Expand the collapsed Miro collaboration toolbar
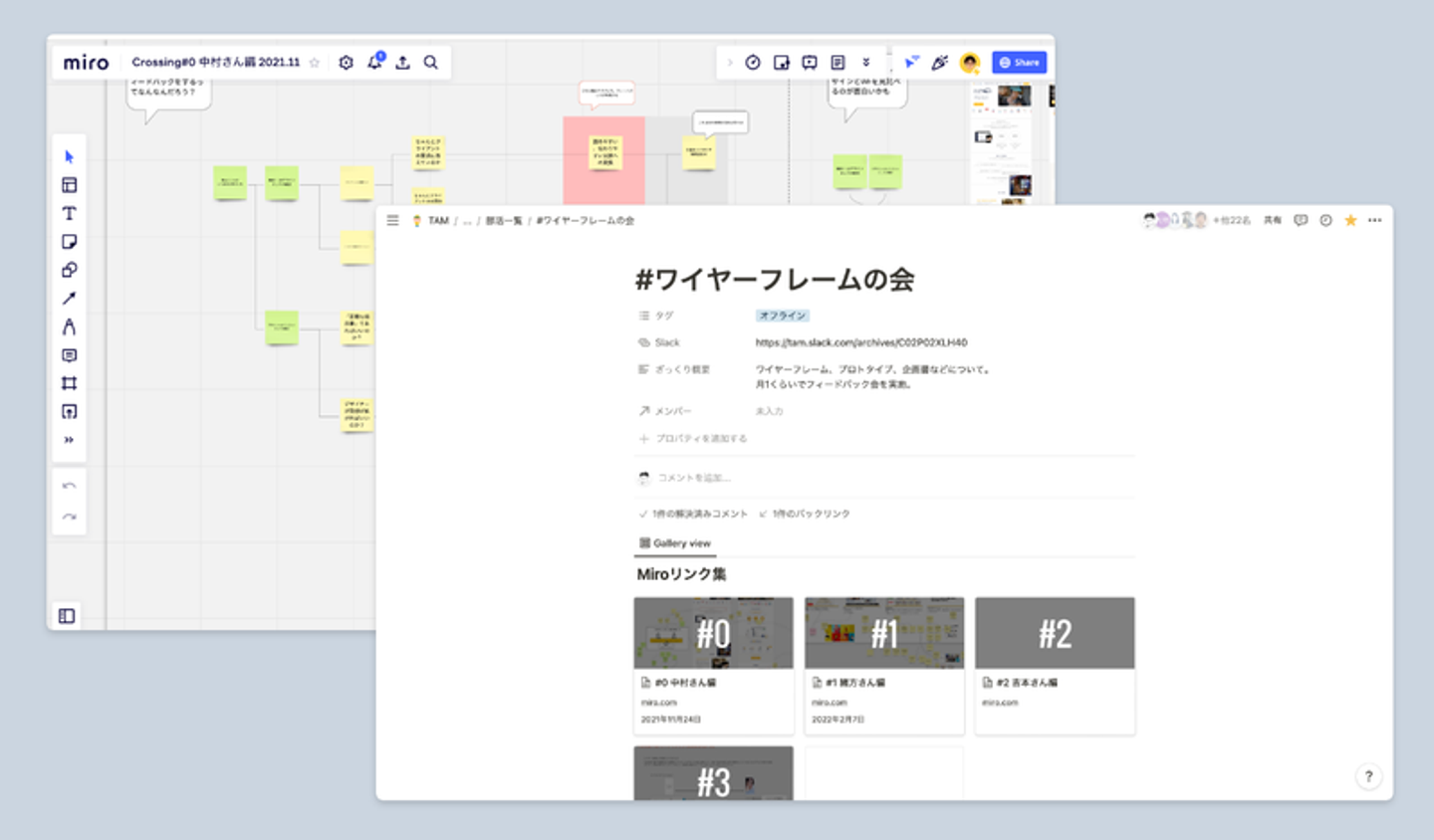This screenshot has height=840, width=1434. tap(730, 63)
